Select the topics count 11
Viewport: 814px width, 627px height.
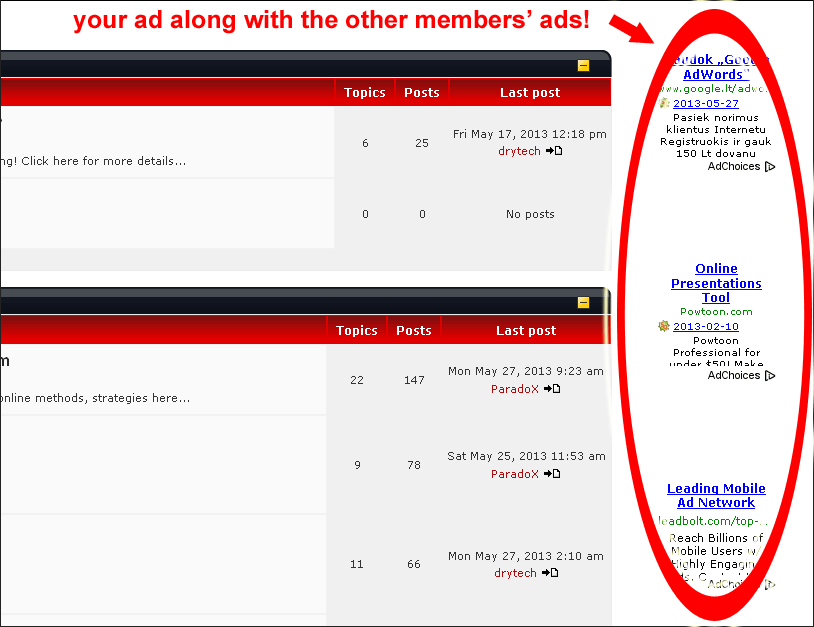pos(357,564)
